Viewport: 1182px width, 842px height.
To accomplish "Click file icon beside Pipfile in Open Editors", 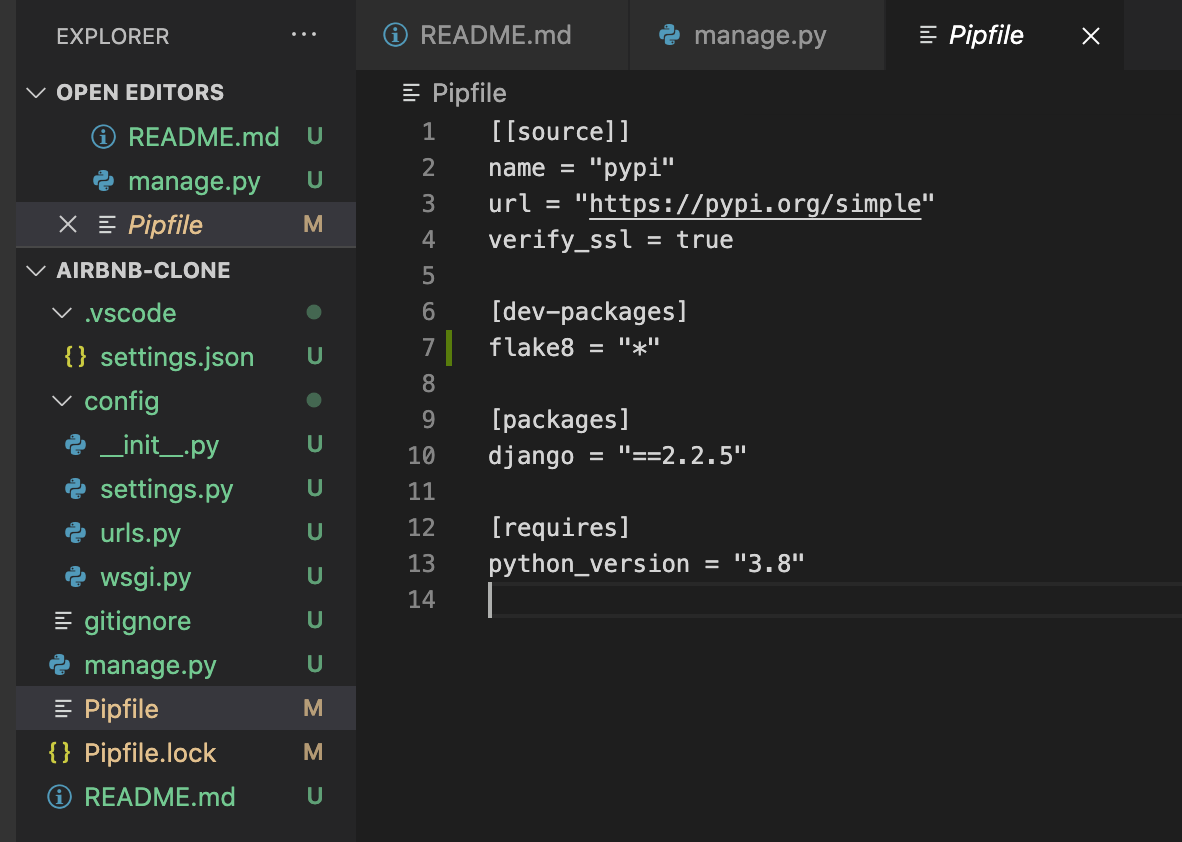I will click(107, 225).
